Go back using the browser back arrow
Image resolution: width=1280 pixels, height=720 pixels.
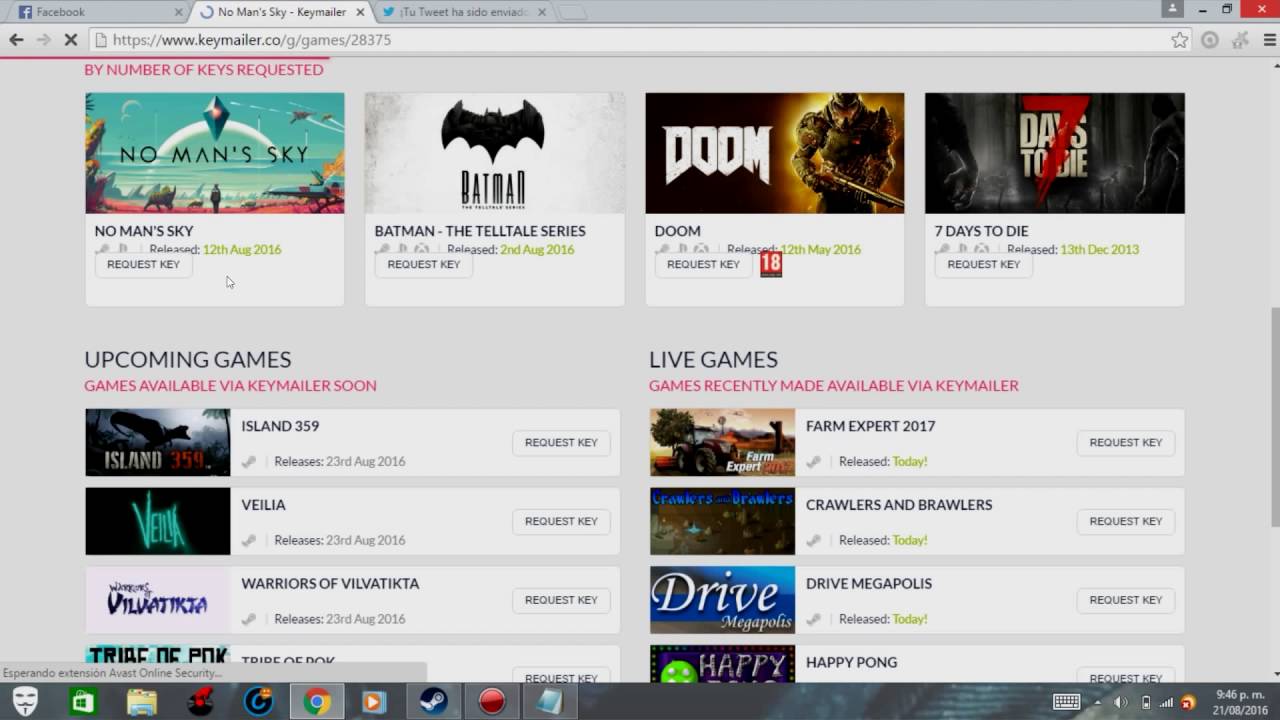point(16,40)
